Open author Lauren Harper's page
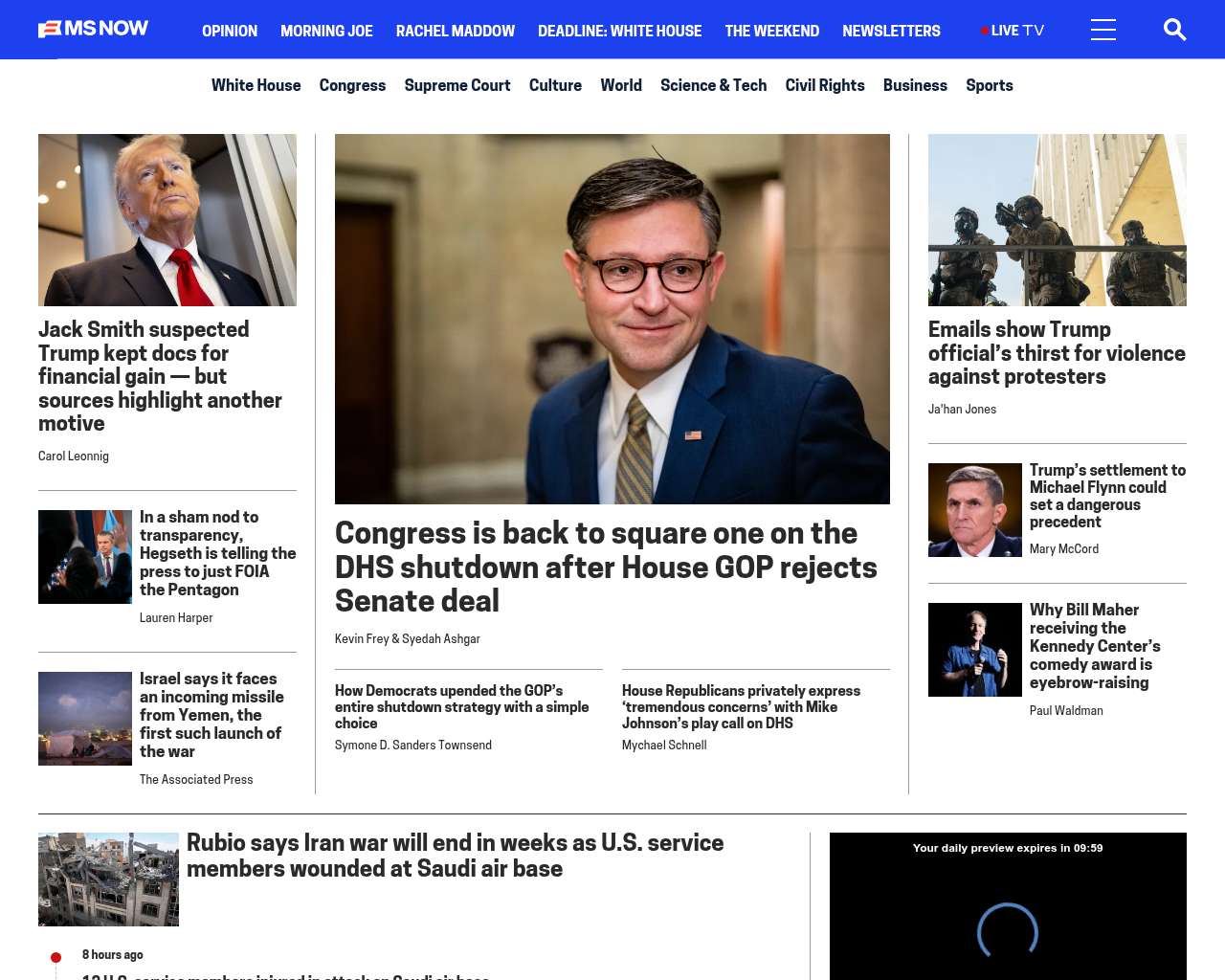The width and height of the screenshot is (1225, 980). click(176, 618)
